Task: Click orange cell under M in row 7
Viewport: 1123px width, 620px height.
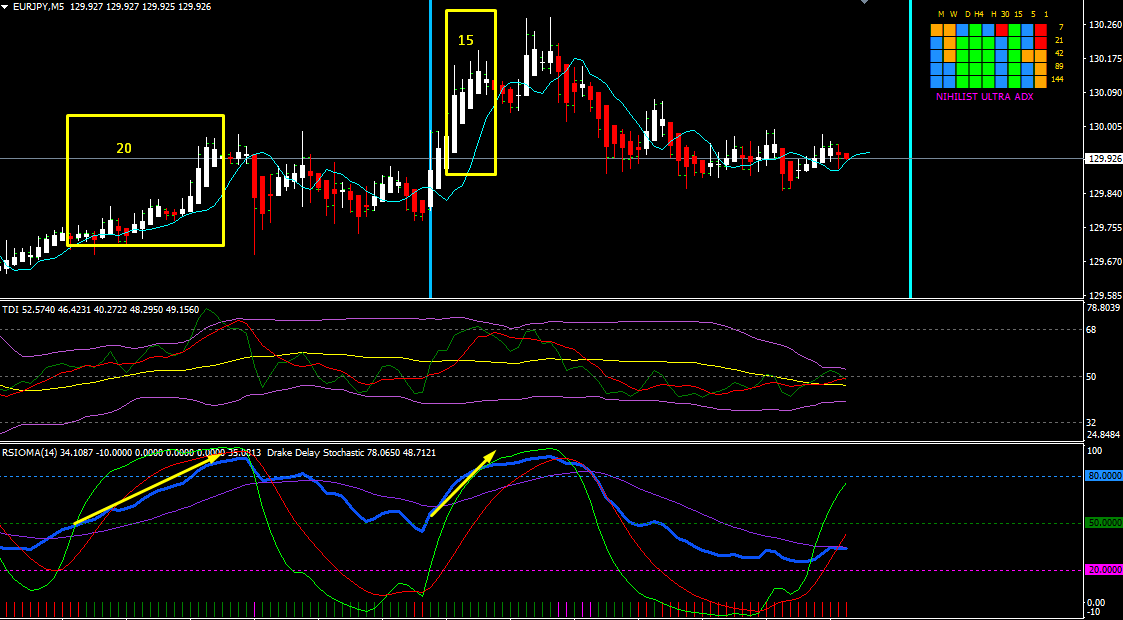Action: point(937,30)
